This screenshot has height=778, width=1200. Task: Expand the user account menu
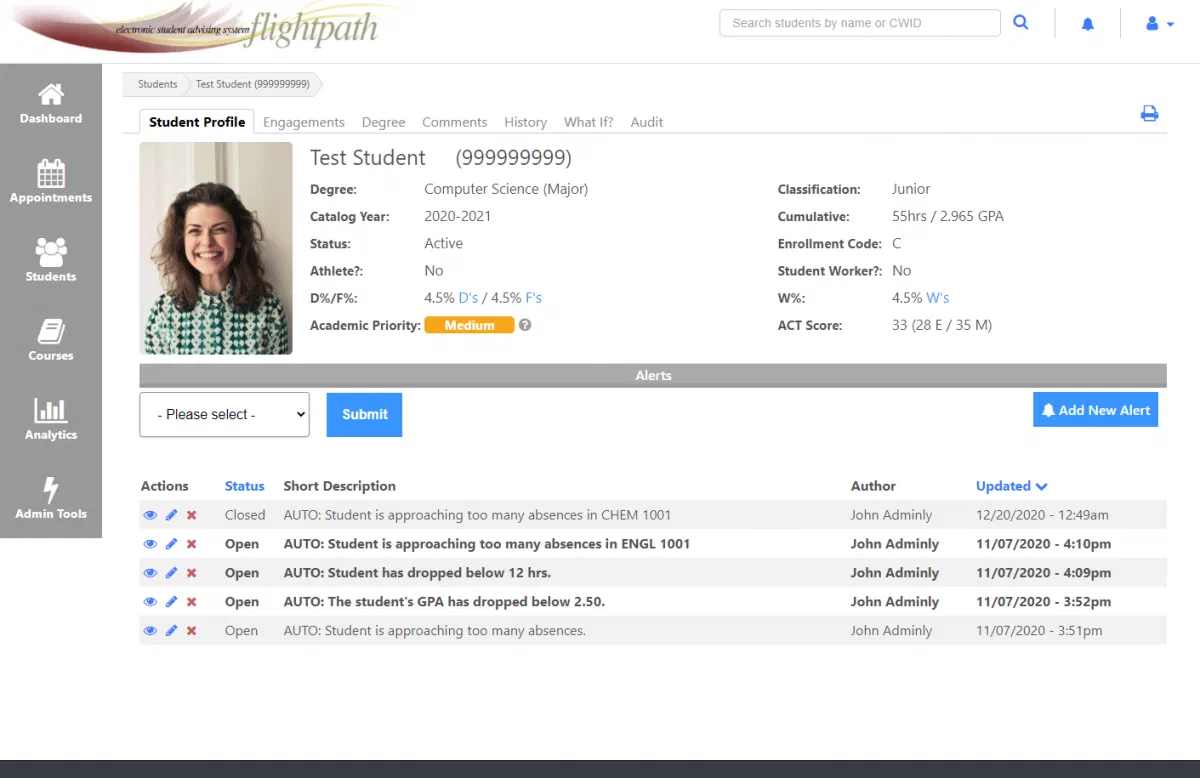[1160, 23]
